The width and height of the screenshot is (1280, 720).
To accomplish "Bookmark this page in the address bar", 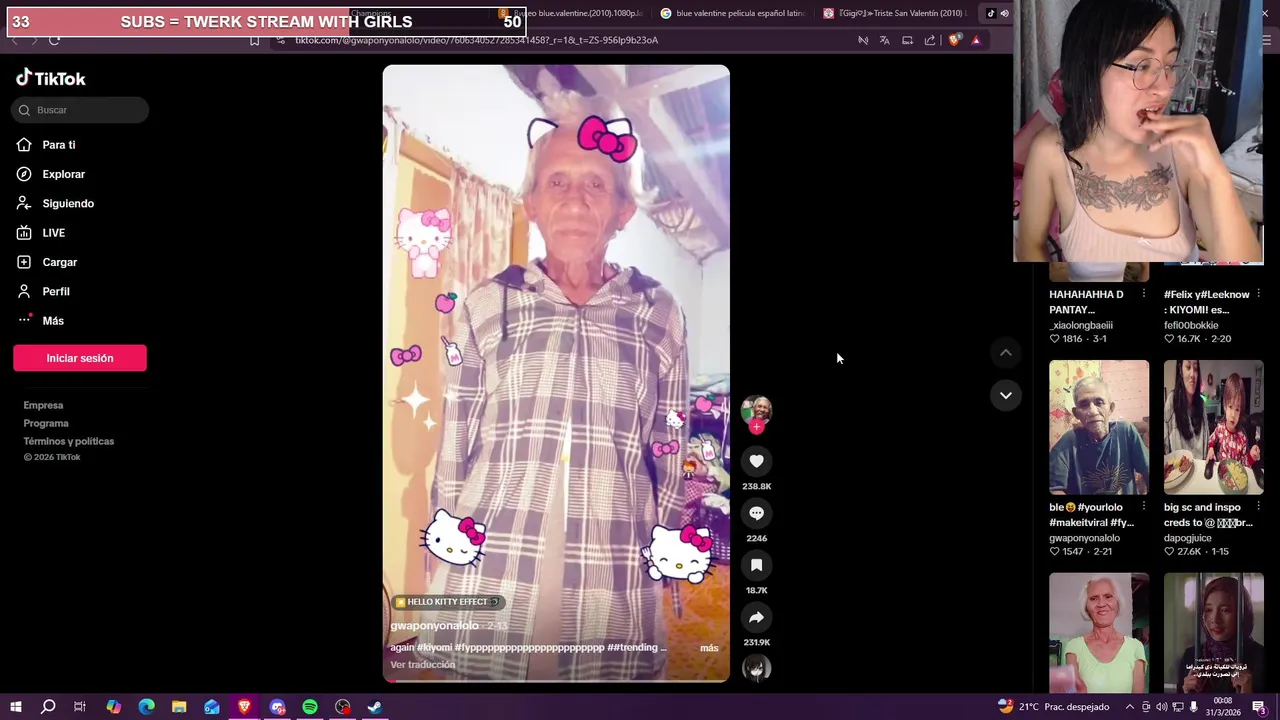I will click(x=254, y=40).
